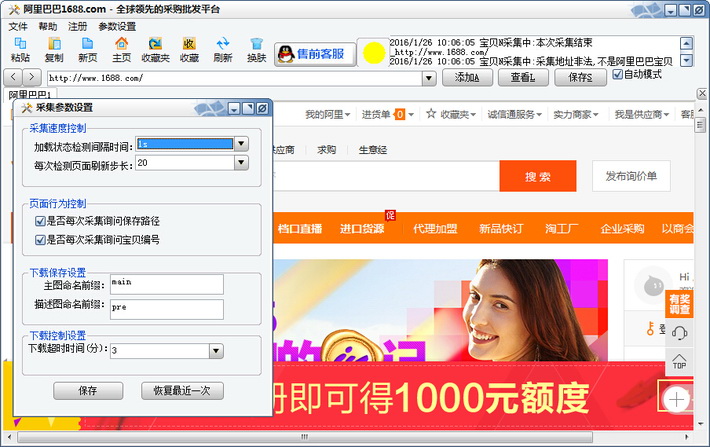Click the 添加A button
Viewport: 710px width, 447px height.
[467, 77]
